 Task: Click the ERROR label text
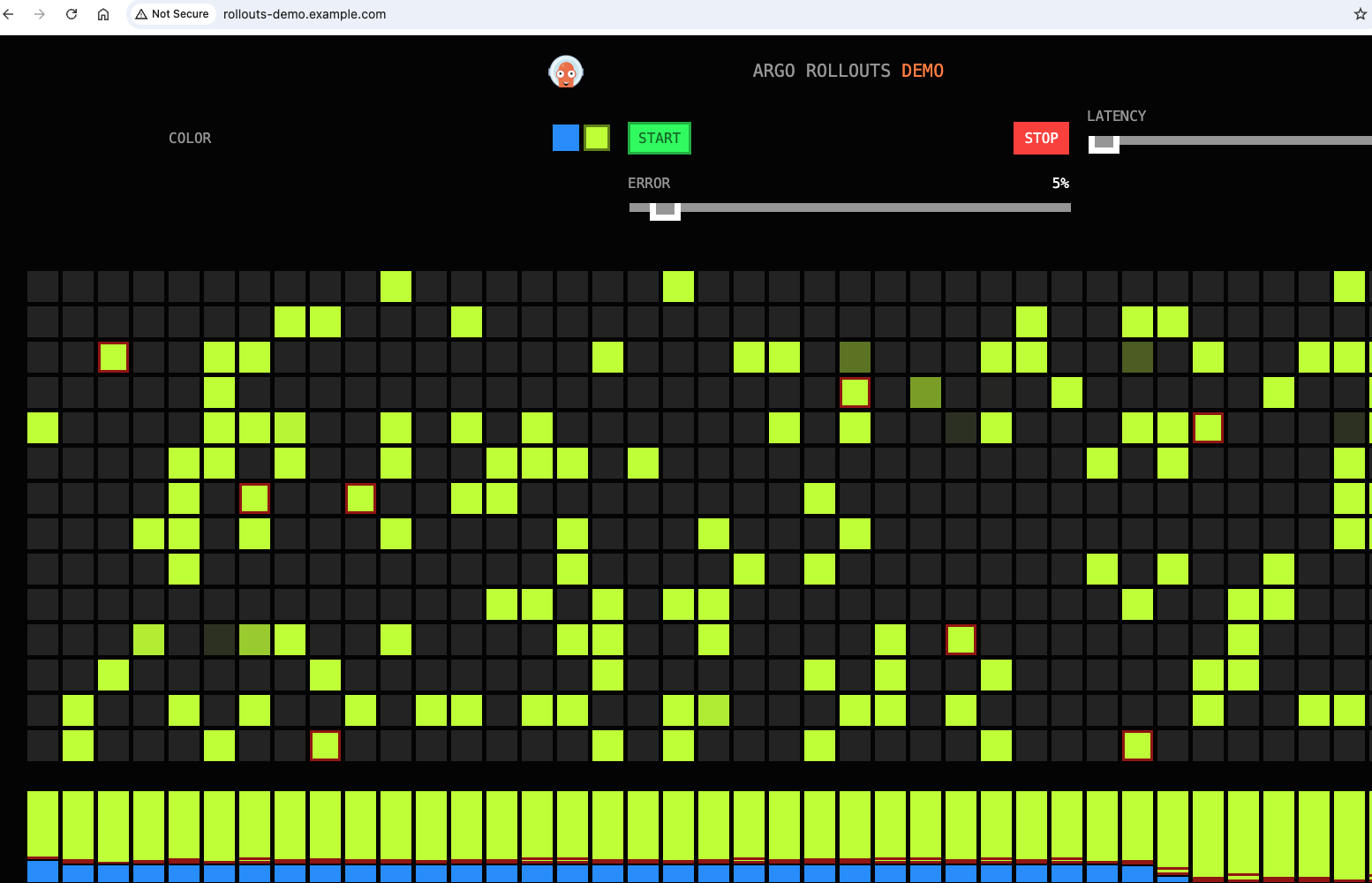click(649, 183)
